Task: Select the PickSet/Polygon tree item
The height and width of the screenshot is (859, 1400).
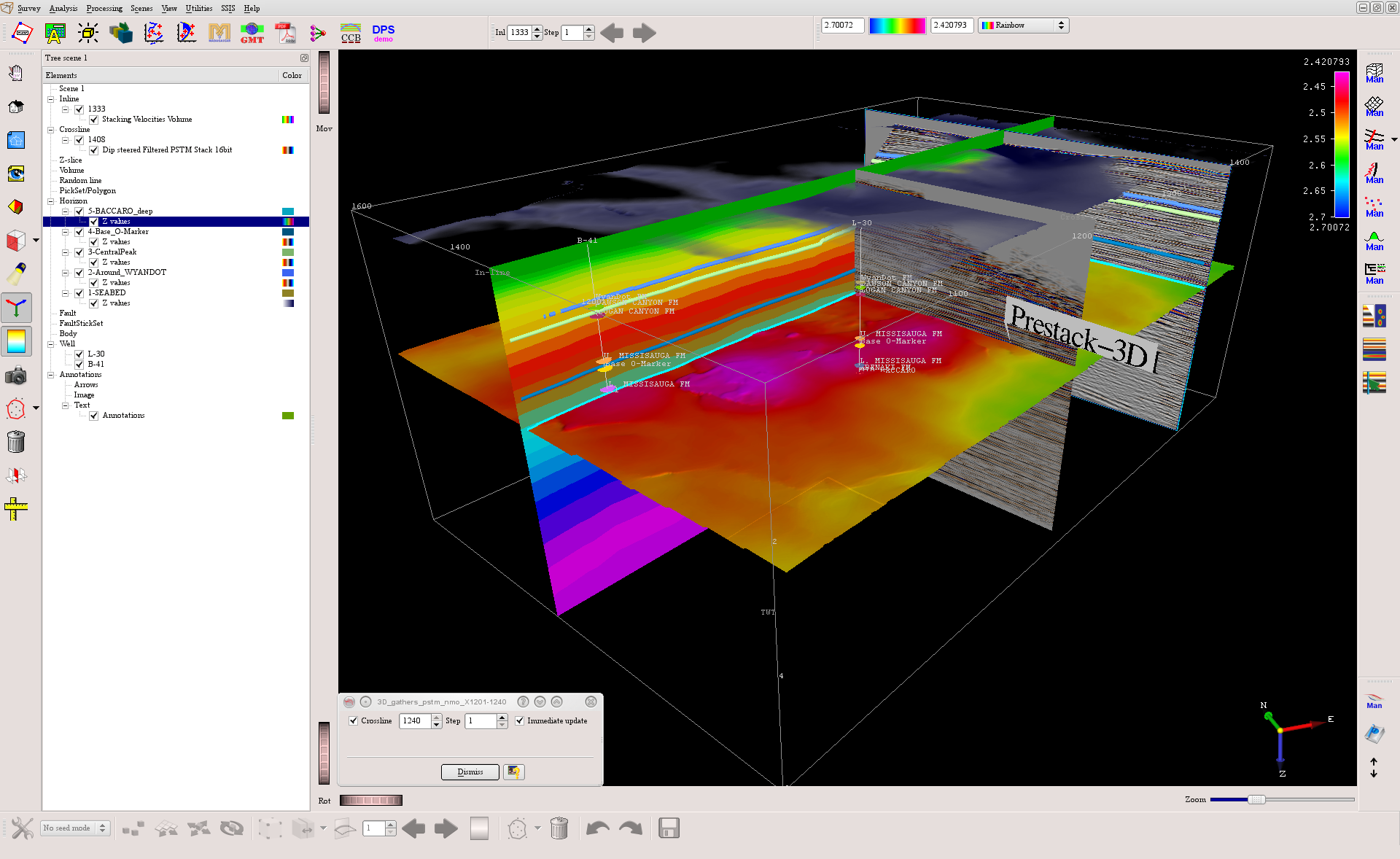Action: pos(87,191)
